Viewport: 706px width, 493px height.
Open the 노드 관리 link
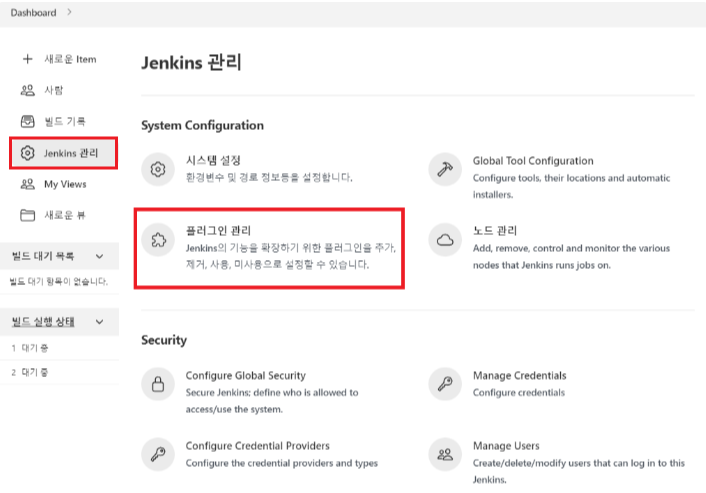pos(495,231)
